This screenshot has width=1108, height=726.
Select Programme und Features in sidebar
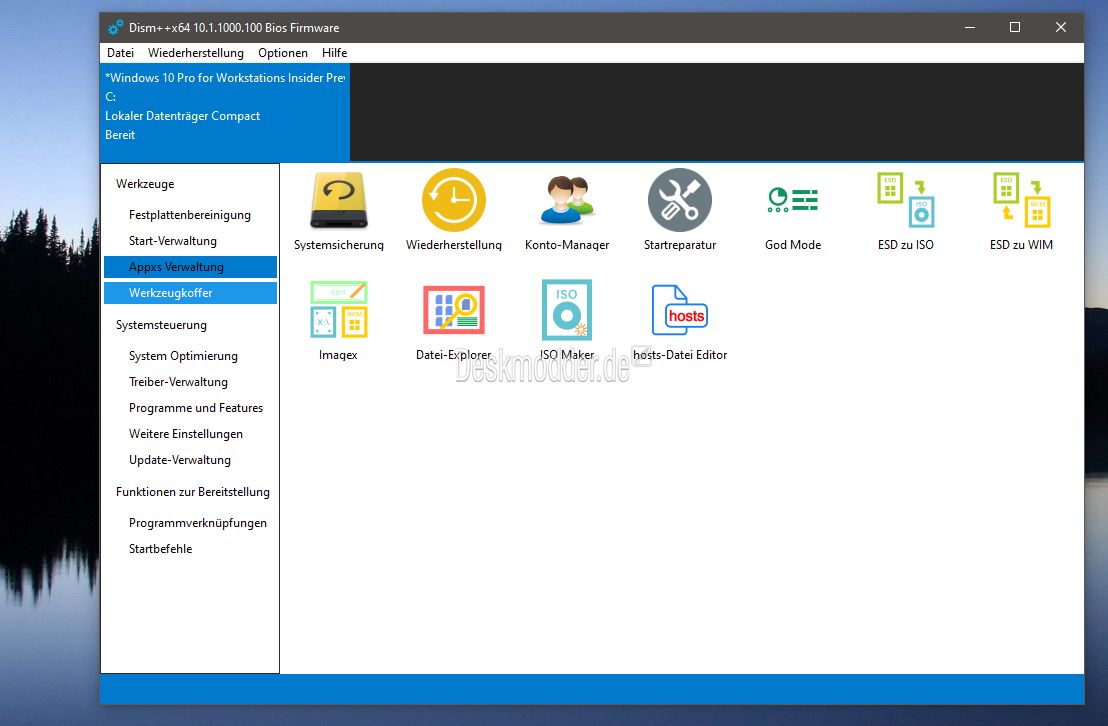tap(190, 408)
